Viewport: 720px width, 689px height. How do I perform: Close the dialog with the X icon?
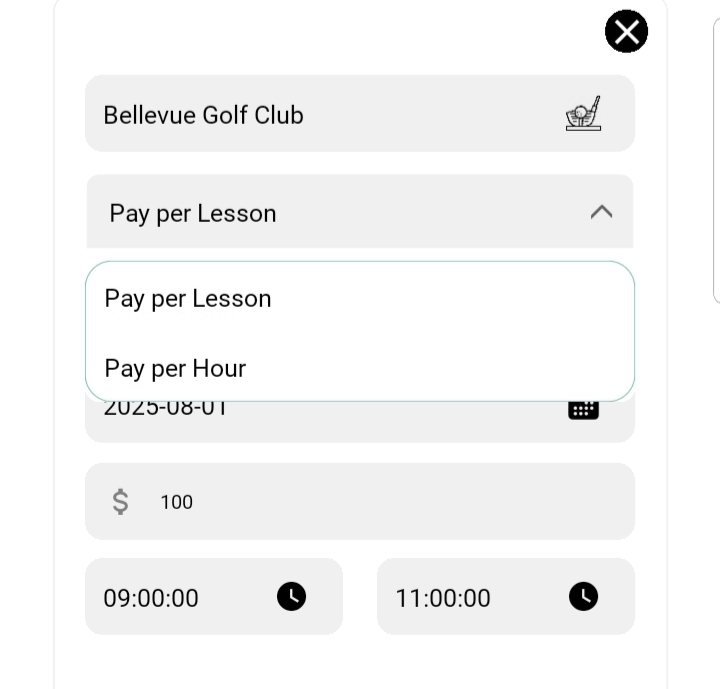click(627, 32)
